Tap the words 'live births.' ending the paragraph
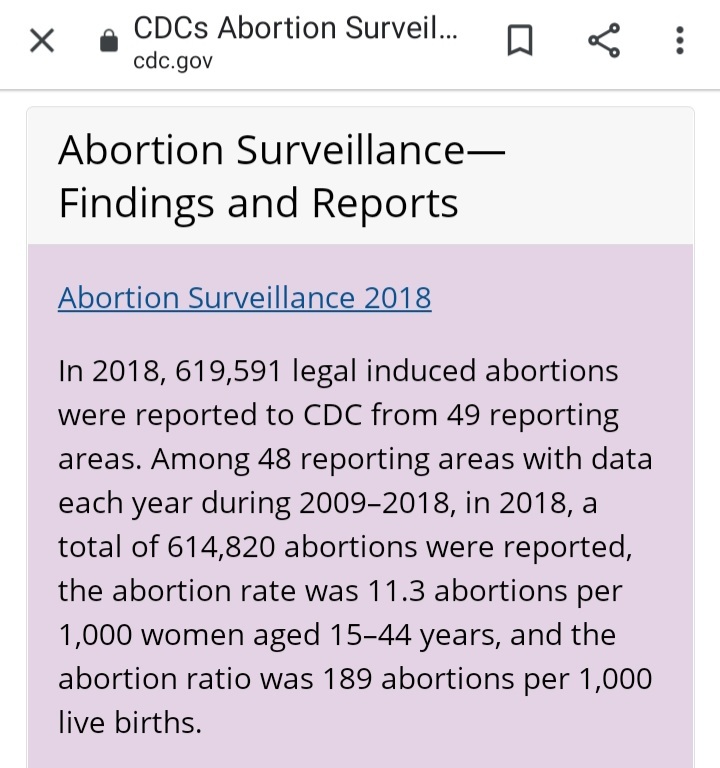Screen dimensions: 720x768 point(130,722)
